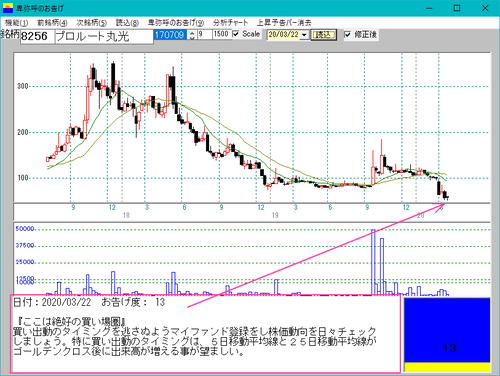Viewport: 500px width, 376px height.
Task: Maximize the 卑弥呼のお告げ window
Action: point(457,8)
